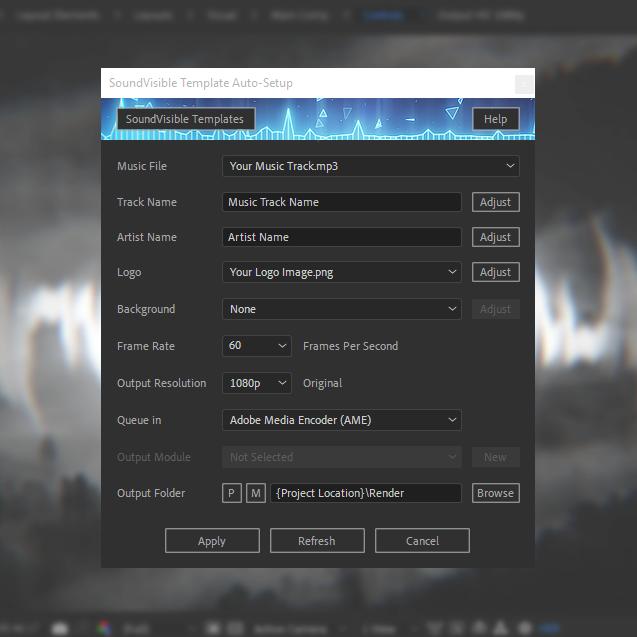Click the Artist Name input field
Screen dimensions: 637x637
point(342,237)
